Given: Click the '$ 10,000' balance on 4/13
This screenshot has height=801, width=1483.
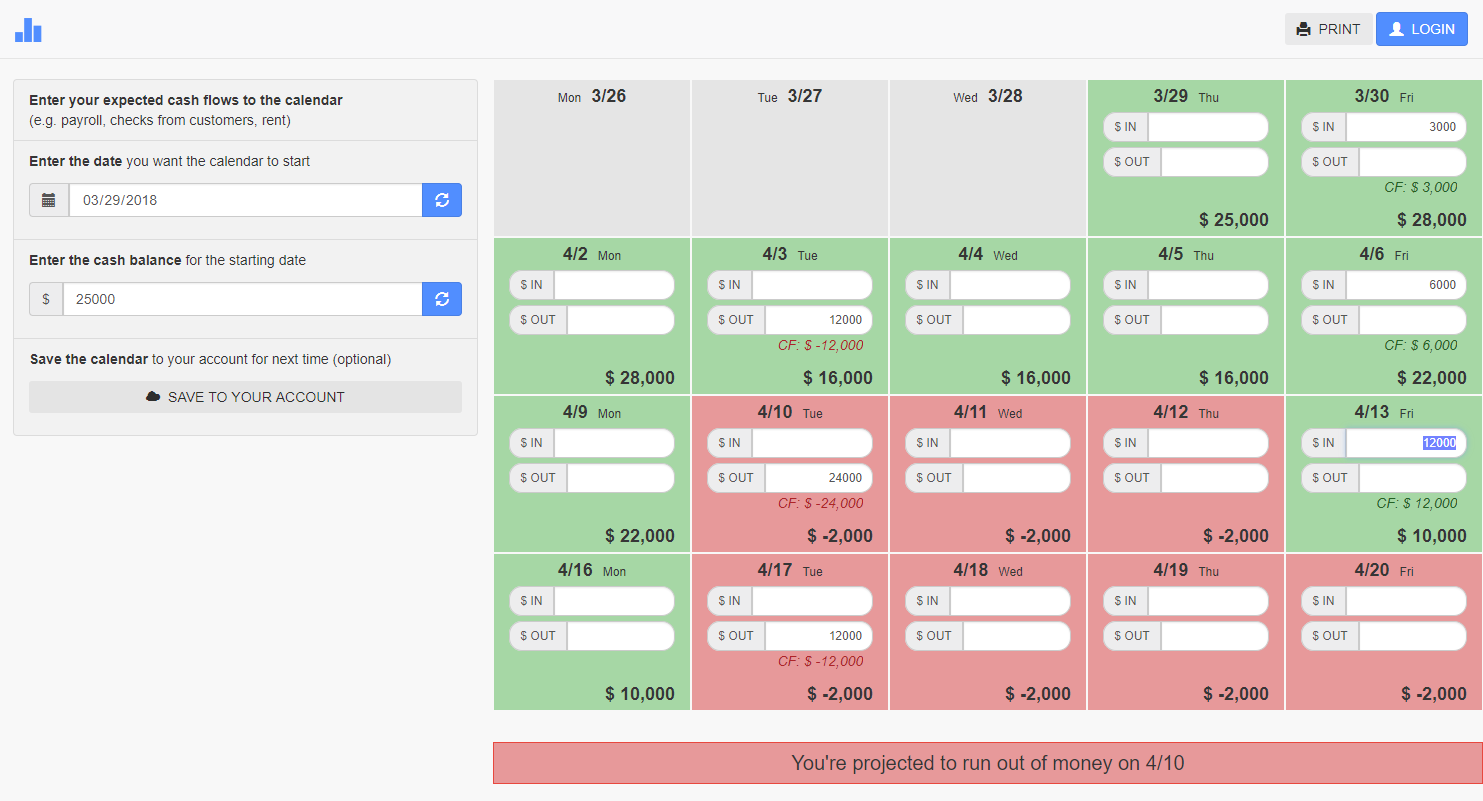Looking at the screenshot, I should 1432,536.
